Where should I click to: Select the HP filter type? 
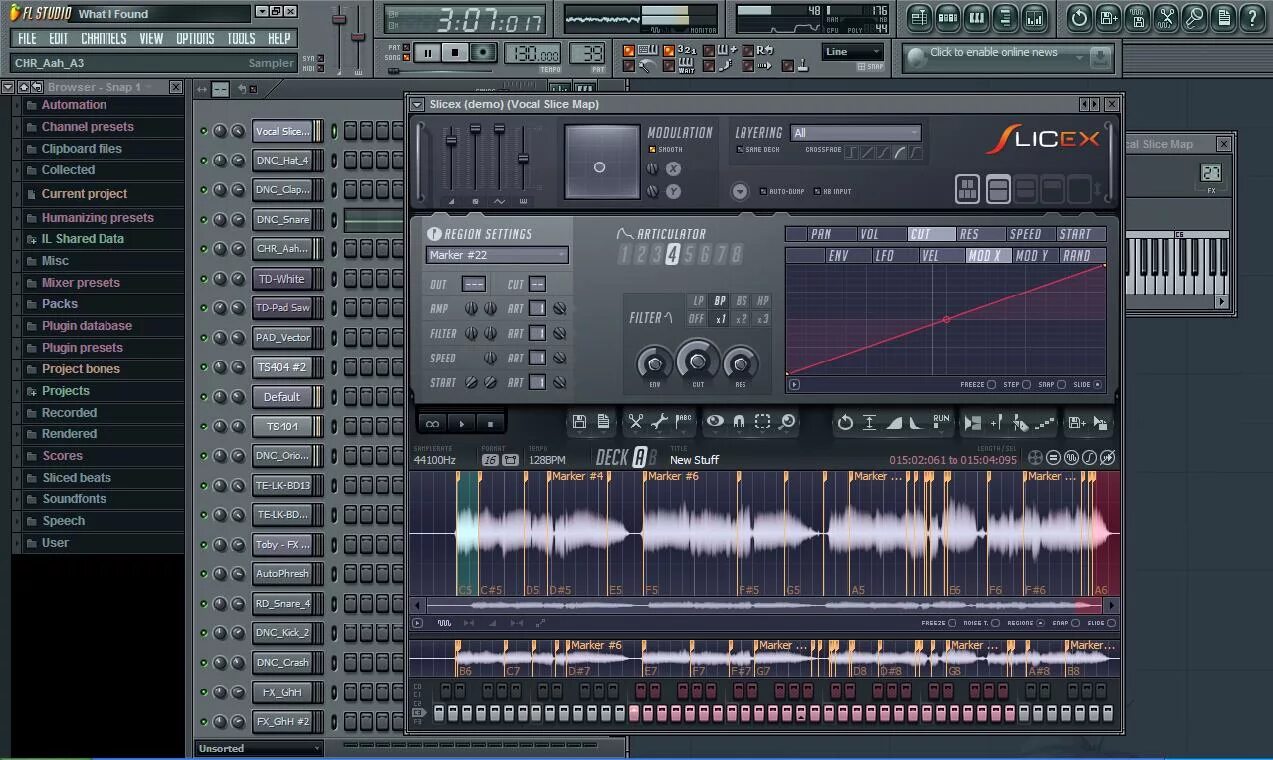(x=763, y=301)
